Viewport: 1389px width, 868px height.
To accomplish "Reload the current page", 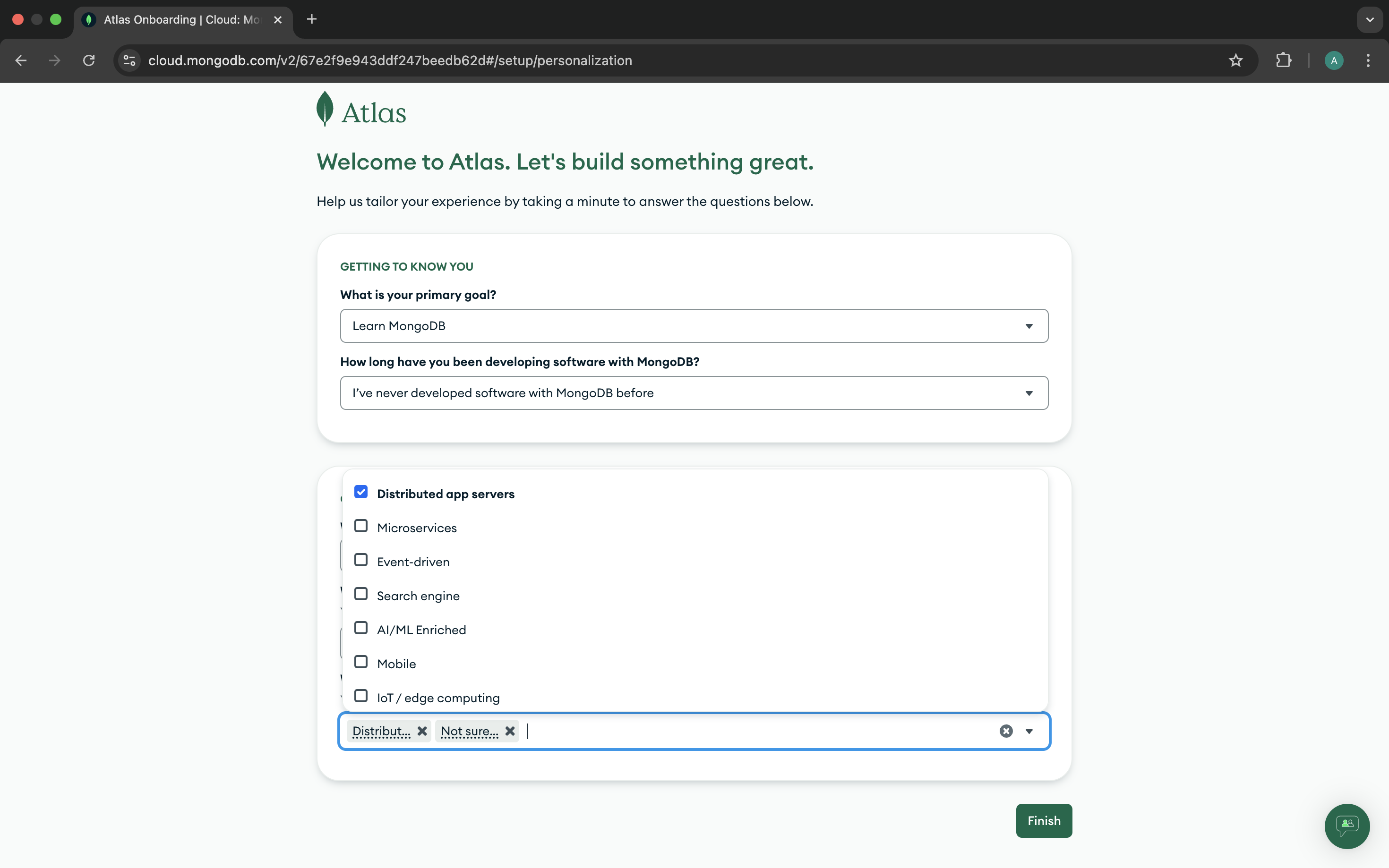I will point(89,60).
